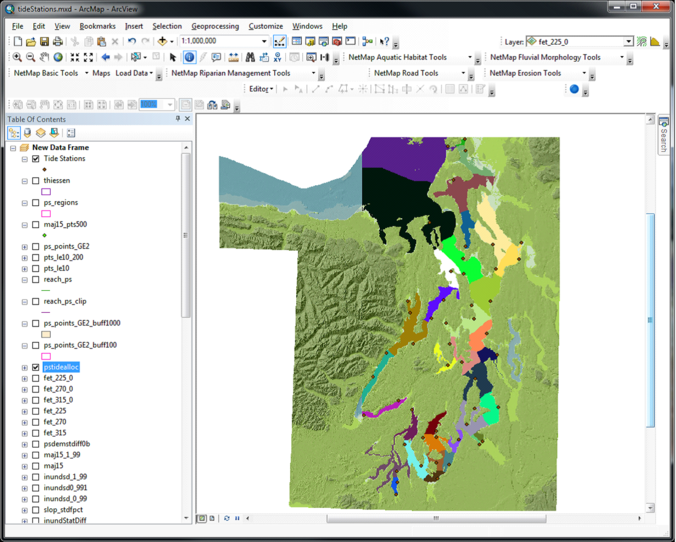
Task: Select the Identify tool
Action: point(189,58)
